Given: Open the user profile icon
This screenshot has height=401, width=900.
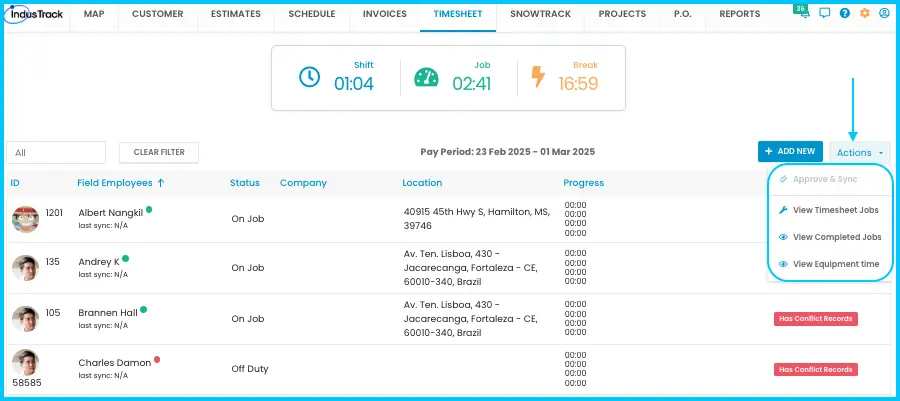Looking at the screenshot, I should click(884, 13).
